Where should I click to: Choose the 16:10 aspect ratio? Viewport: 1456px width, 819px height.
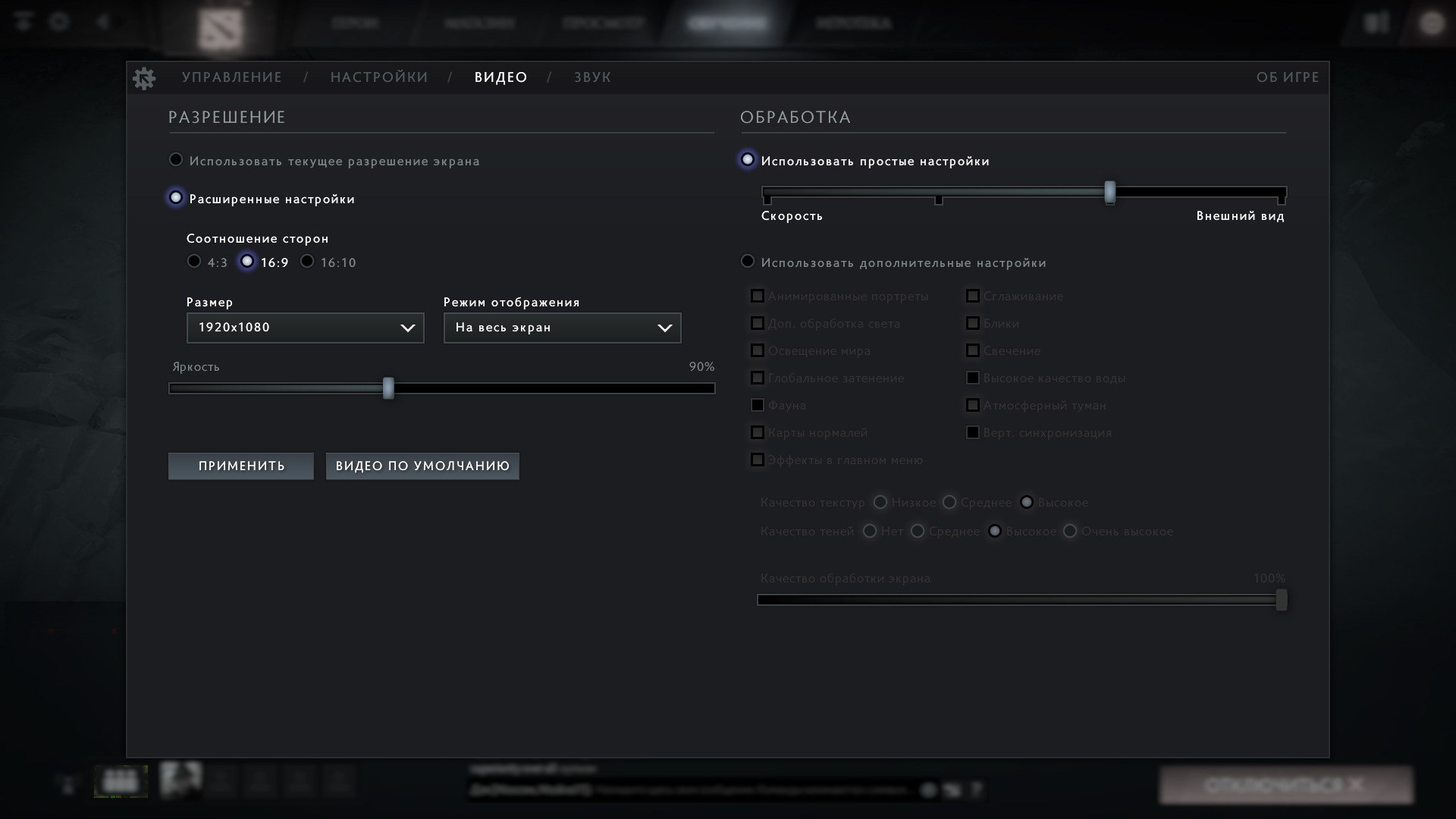(x=307, y=262)
